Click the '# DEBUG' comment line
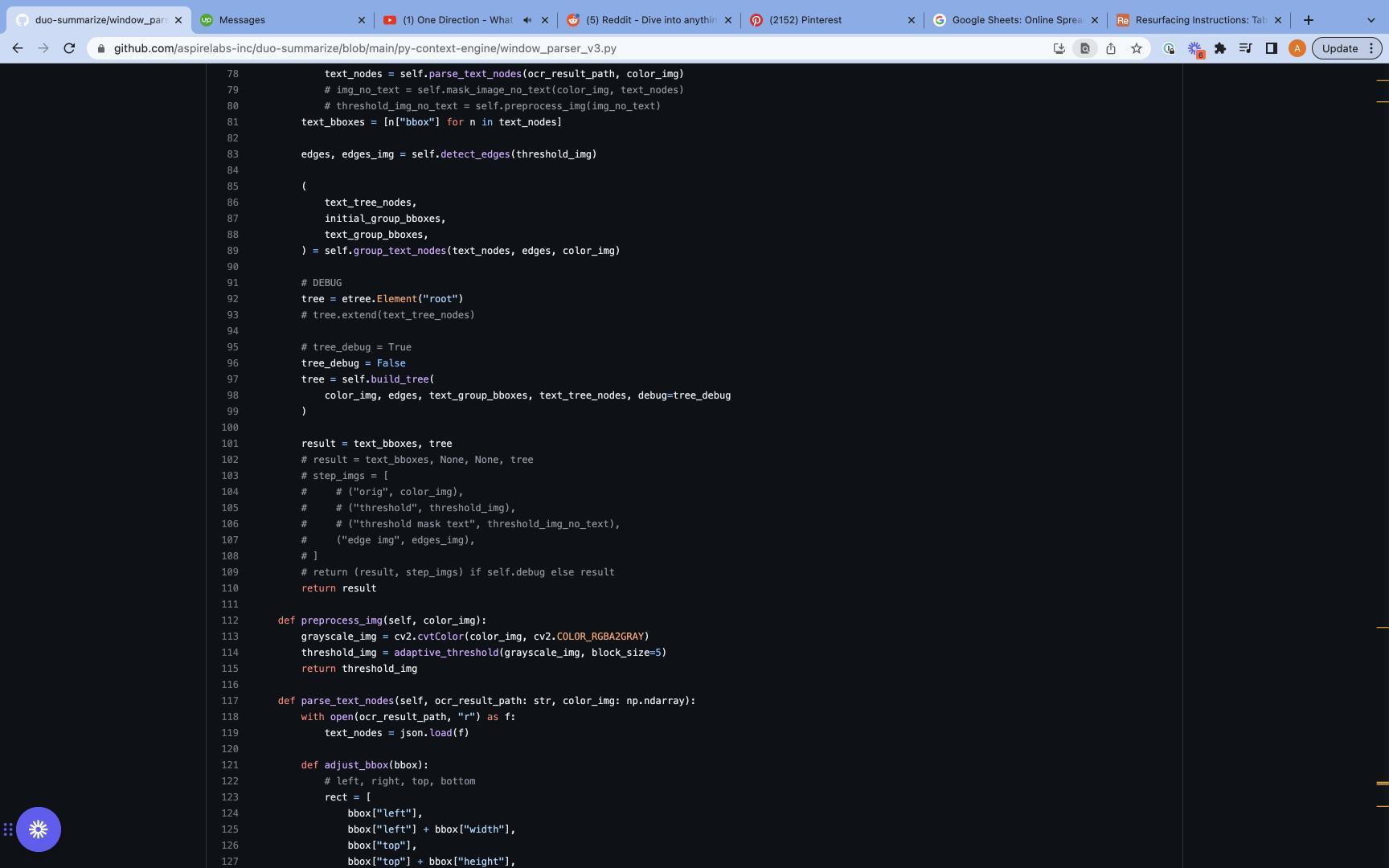1389x868 pixels. tap(322, 283)
